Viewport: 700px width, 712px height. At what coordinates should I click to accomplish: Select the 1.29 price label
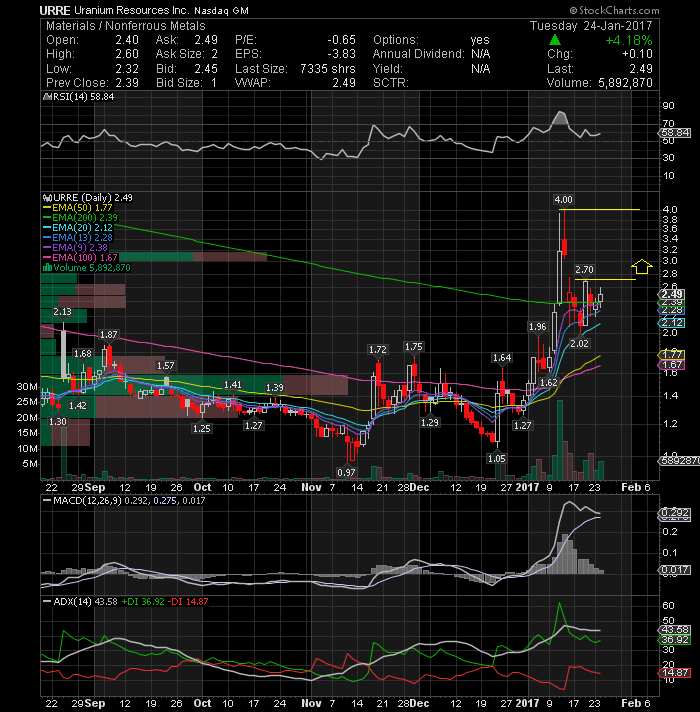tap(429, 422)
